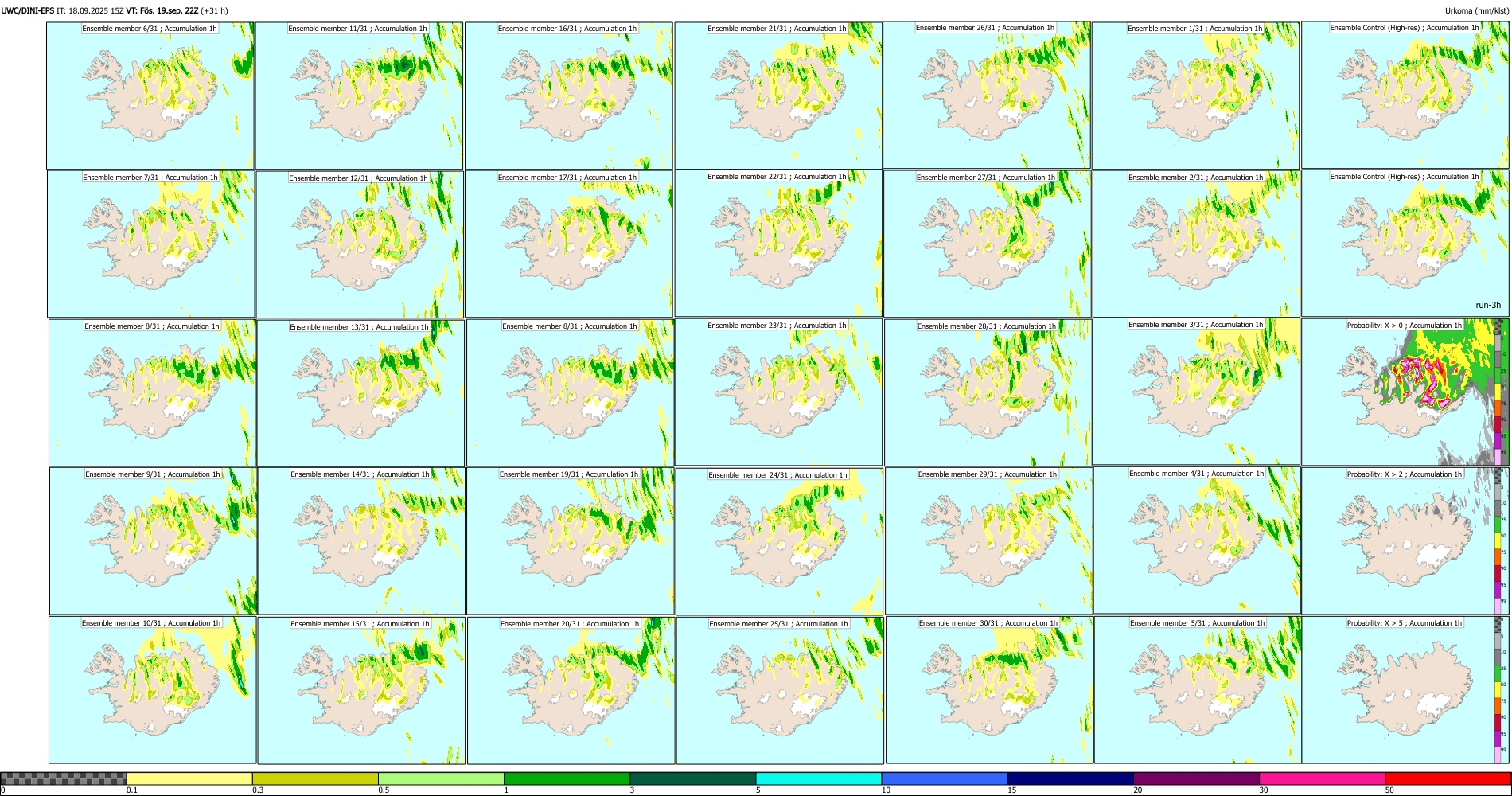Select the Ensemble member 22/31 map panel

point(778,243)
